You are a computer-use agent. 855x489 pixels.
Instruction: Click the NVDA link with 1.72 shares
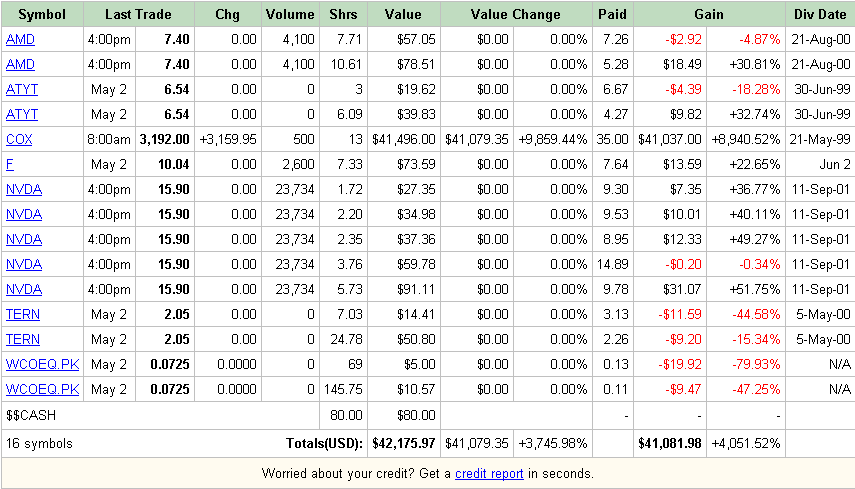24,190
